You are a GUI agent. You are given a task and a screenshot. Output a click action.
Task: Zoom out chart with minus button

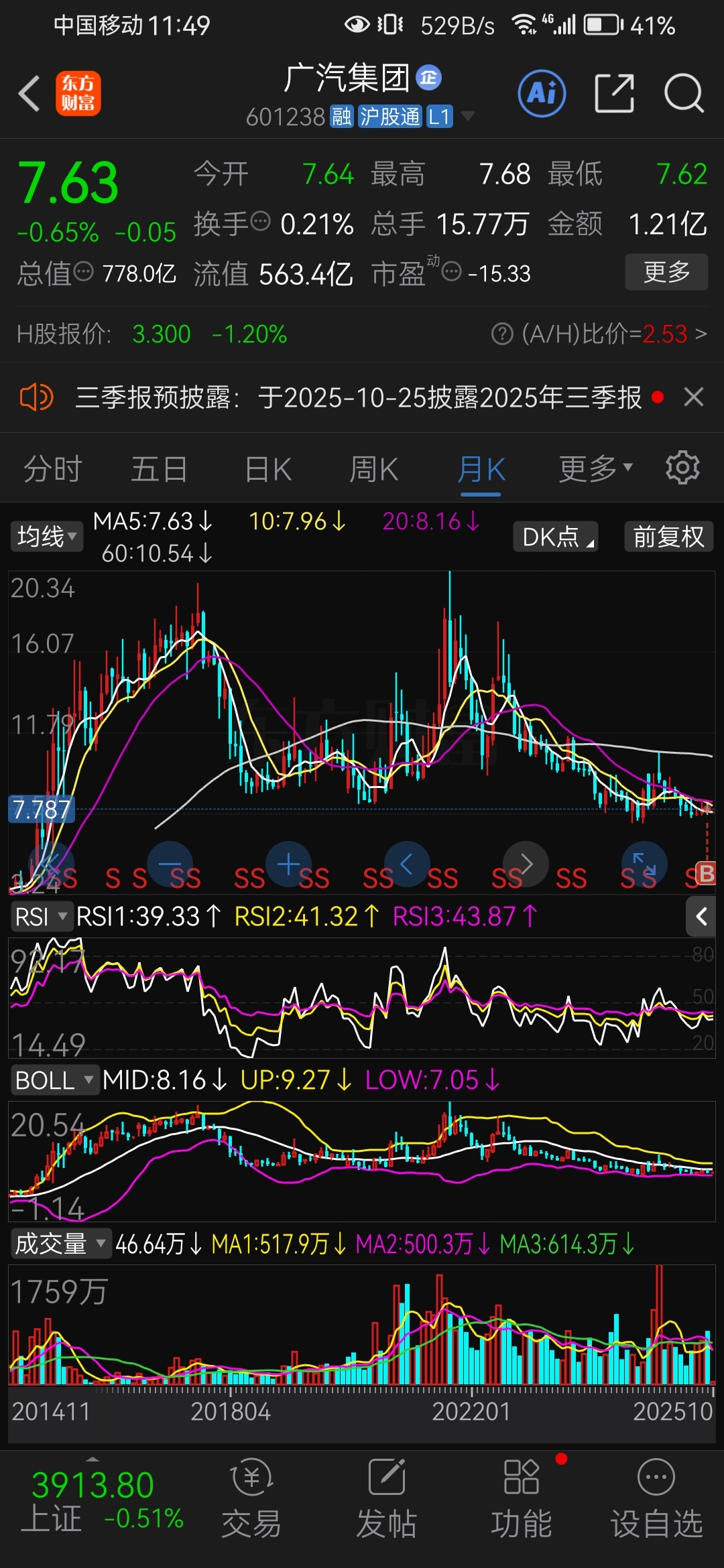[170, 864]
